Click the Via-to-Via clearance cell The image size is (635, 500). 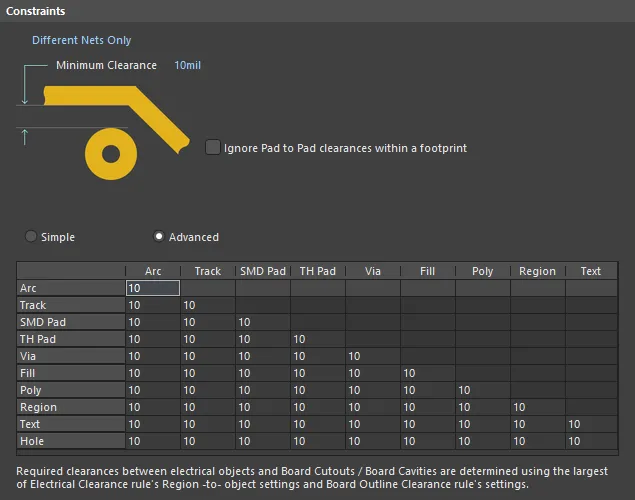tap(372, 356)
